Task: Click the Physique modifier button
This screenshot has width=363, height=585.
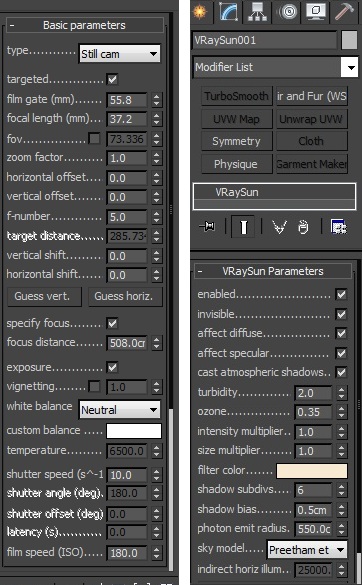Action: (x=237, y=164)
